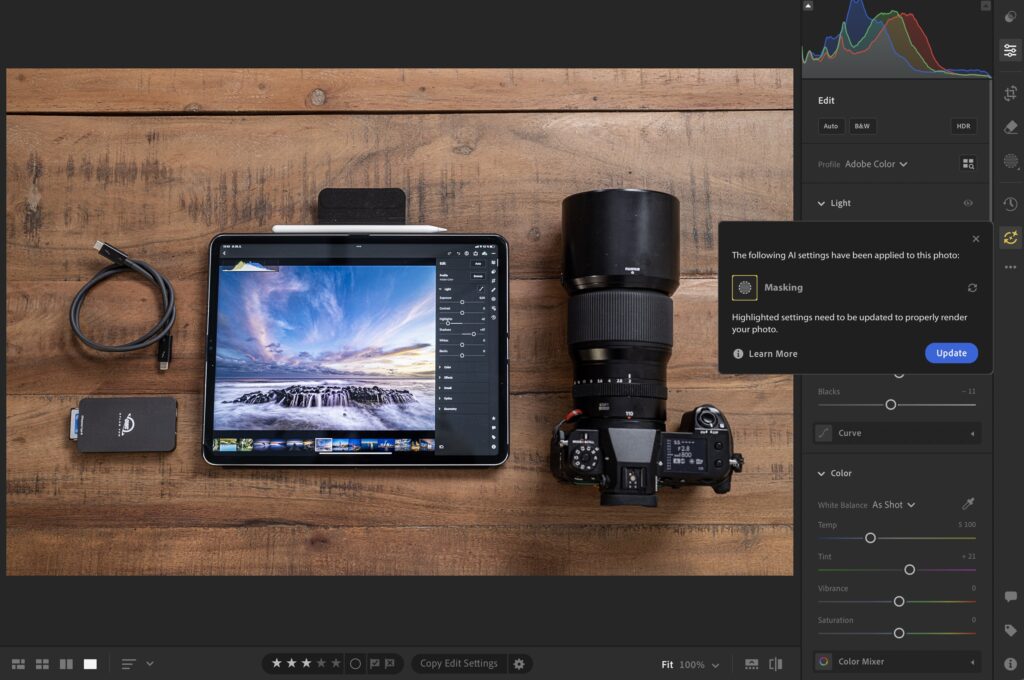Select the Crop and rotate tool

pyautogui.click(x=1011, y=93)
